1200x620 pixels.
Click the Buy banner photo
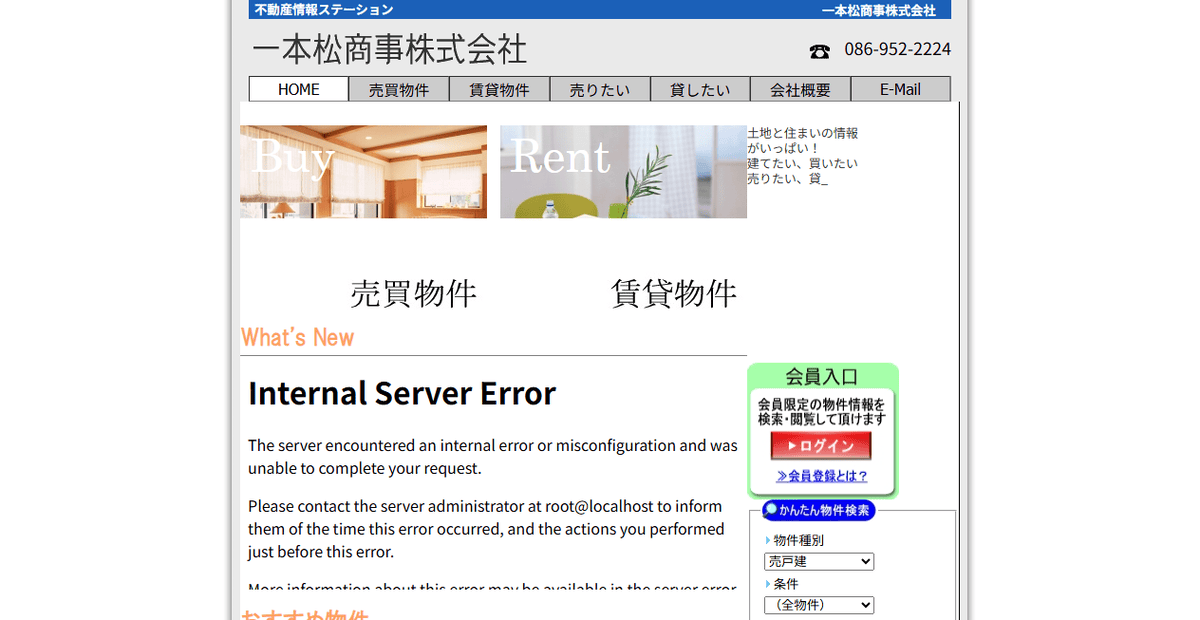click(x=363, y=171)
